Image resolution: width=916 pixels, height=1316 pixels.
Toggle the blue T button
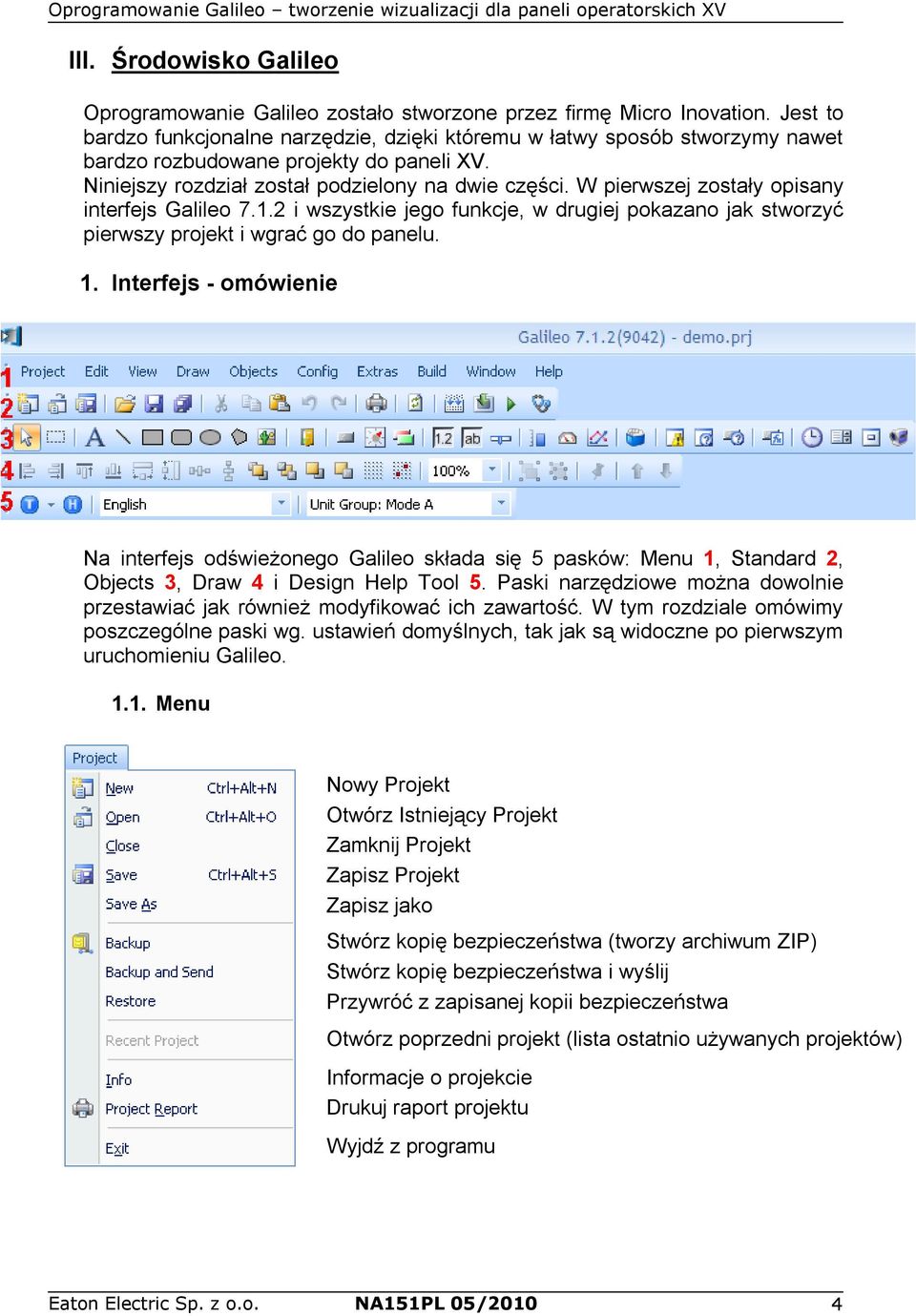tap(30, 505)
